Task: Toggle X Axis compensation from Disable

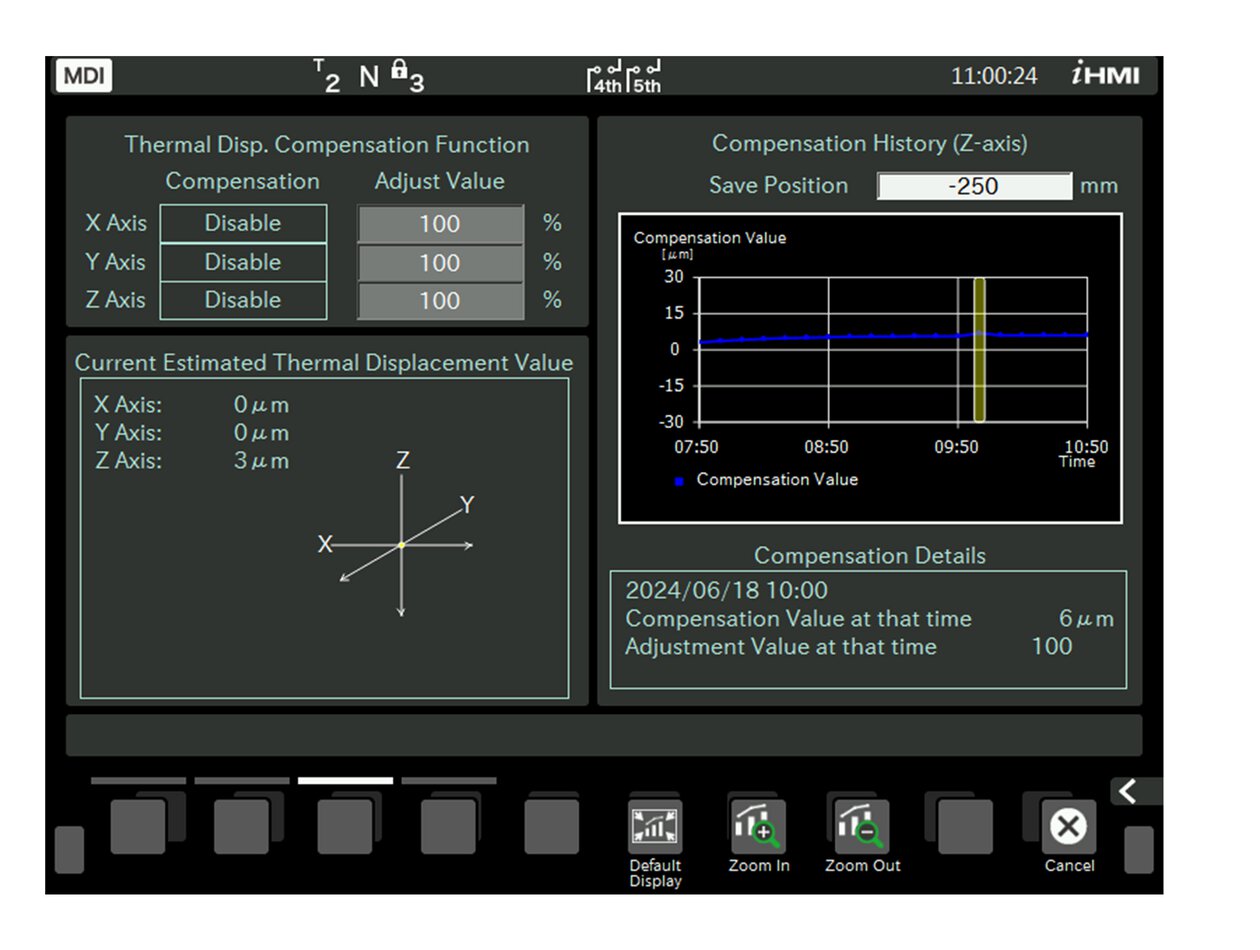Action: [243, 223]
